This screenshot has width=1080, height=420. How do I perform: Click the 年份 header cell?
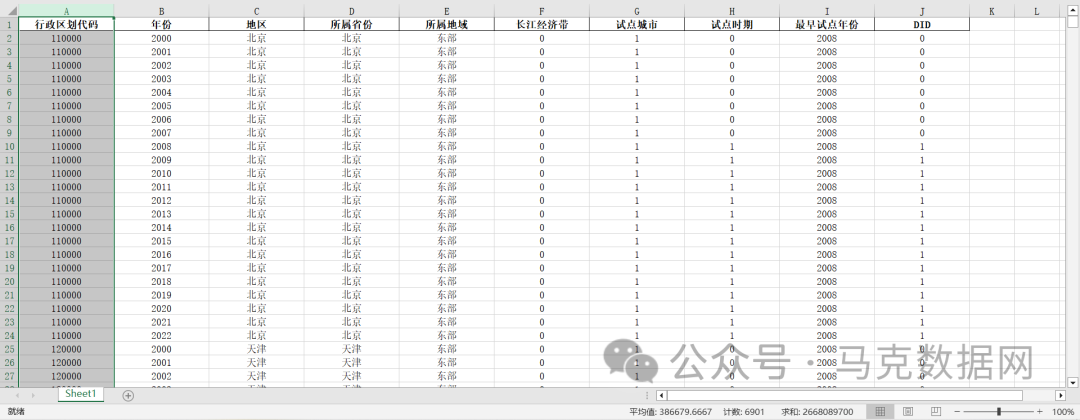coord(161,25)
